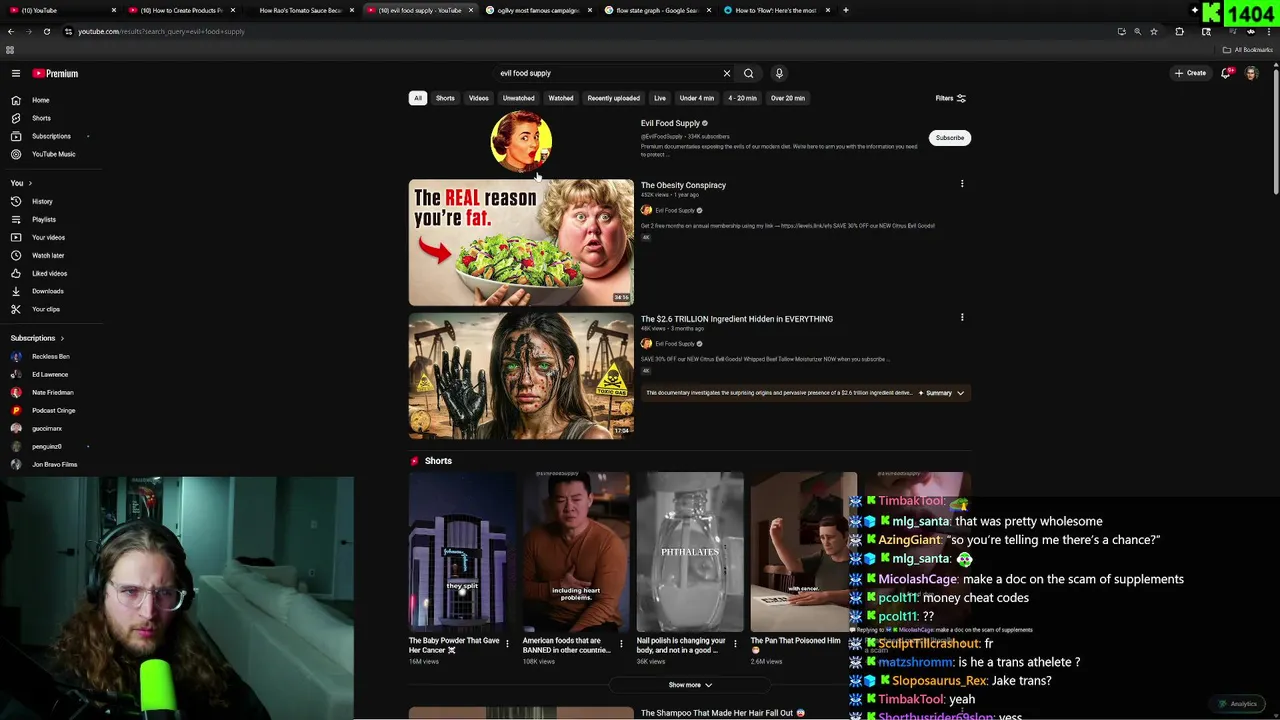Clear the search box with the X icon
Screen dimensions: 1280x720
pyautogui.click(x=727, y=73)
